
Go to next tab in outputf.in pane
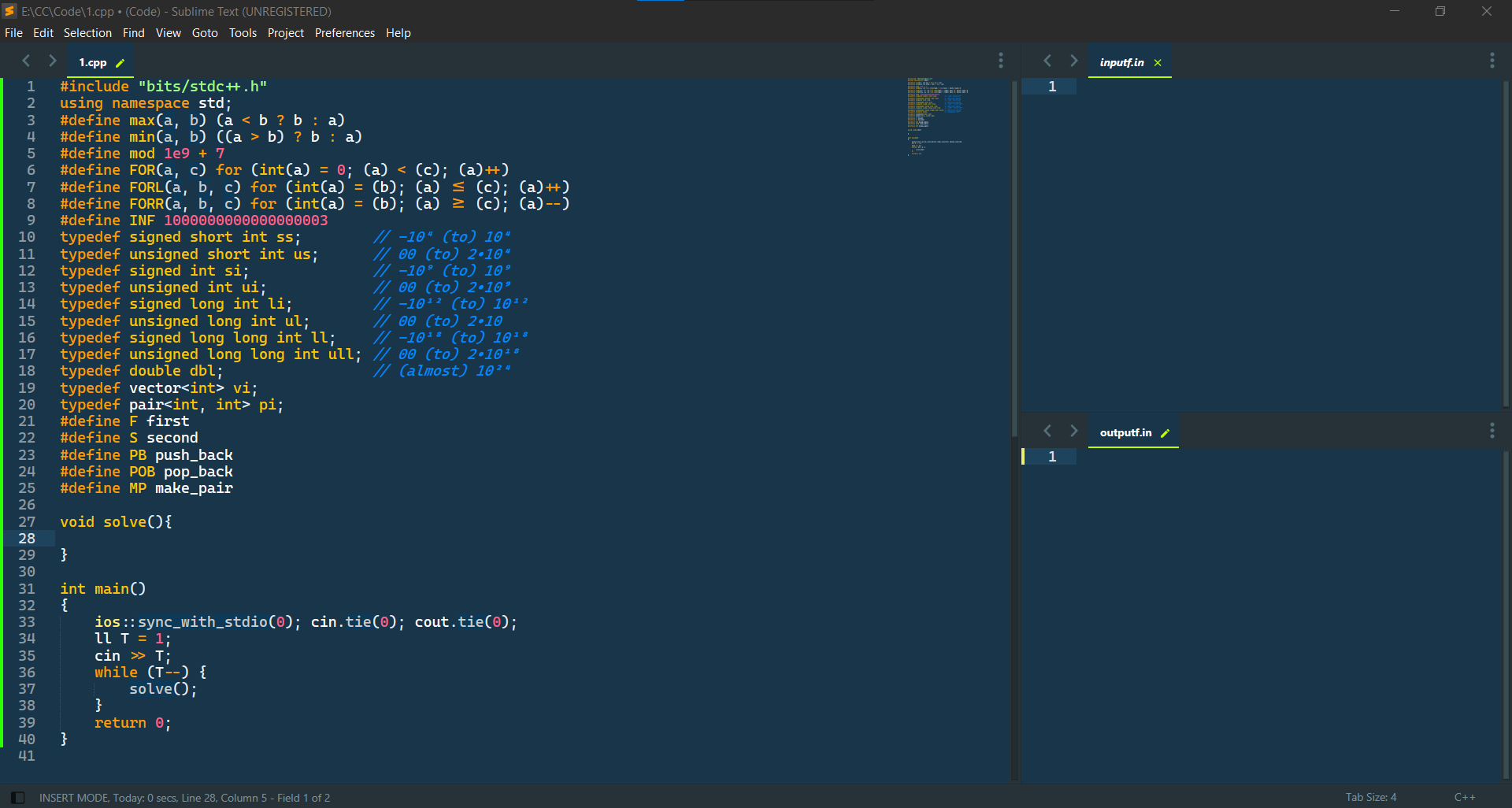(1073, 431)
